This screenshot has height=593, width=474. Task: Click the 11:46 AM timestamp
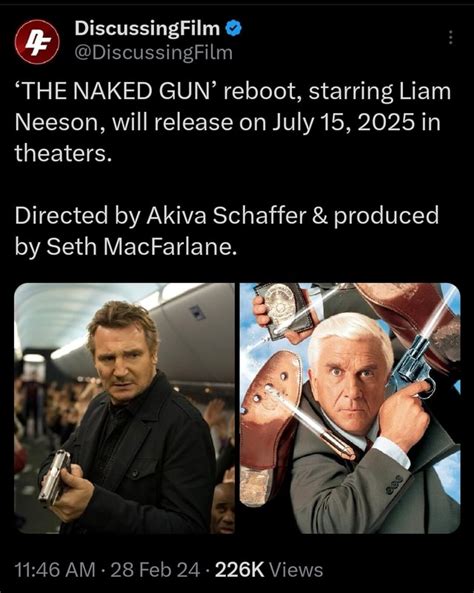pos(55,570)
